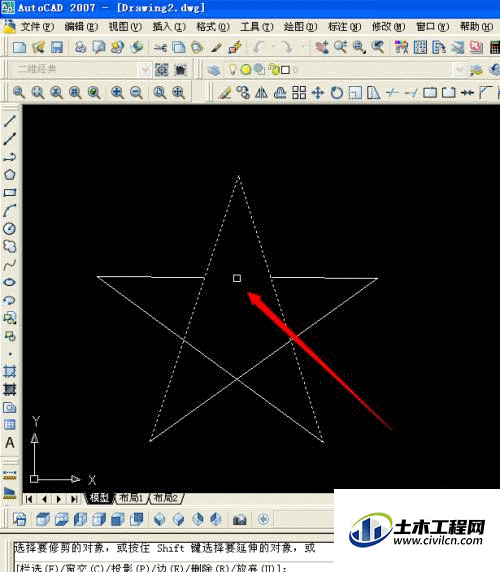Select the Ellipse draw tool
Image resolution: width=500 pixels, height=572 pixels.
point(9,282)
